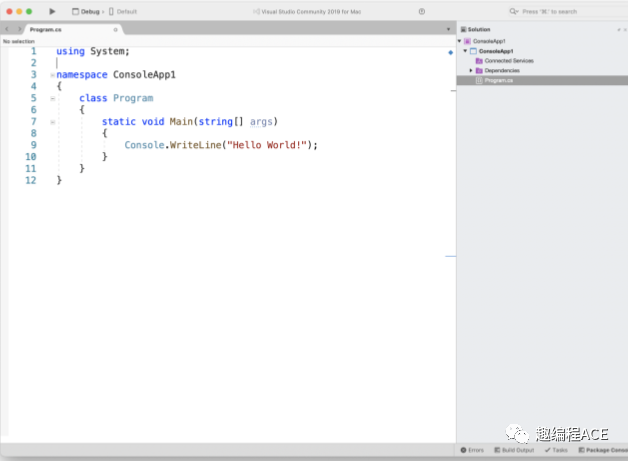
Task: Collapse the Main method fold marker
Action: pyautogui.click(x=52, y=122)
